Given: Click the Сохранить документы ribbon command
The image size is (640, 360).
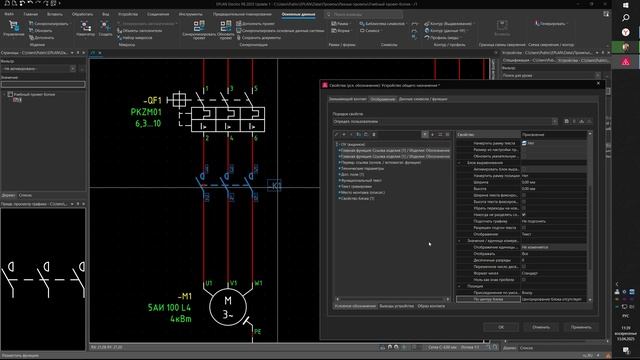Looking at the screenshot, I should tap(258, 38).
